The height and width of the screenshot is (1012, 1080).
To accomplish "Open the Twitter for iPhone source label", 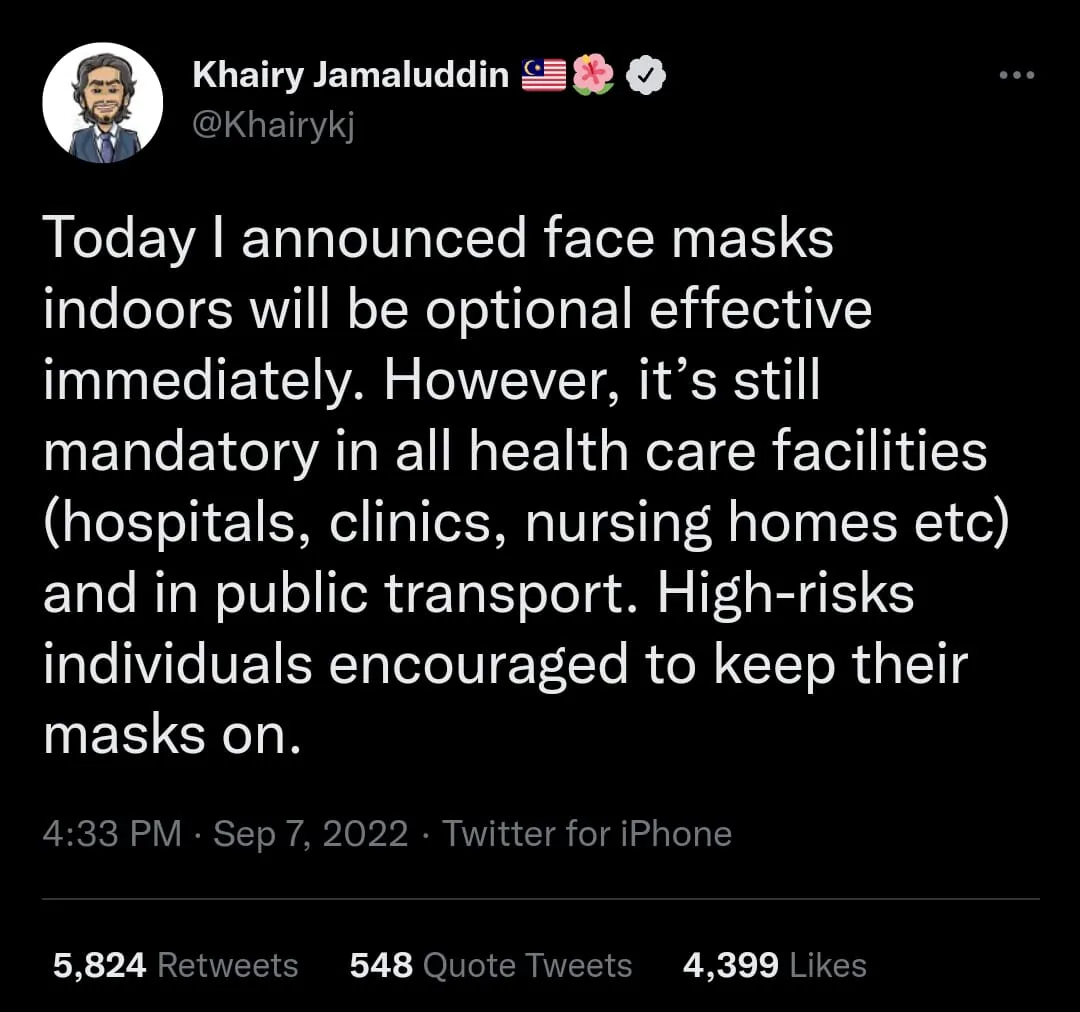I will click(x=587, y=833).
